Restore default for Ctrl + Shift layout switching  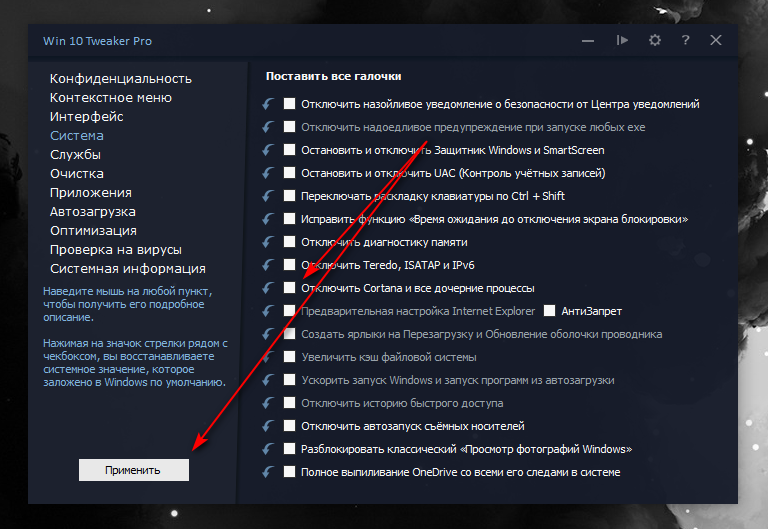click(268, 196)
